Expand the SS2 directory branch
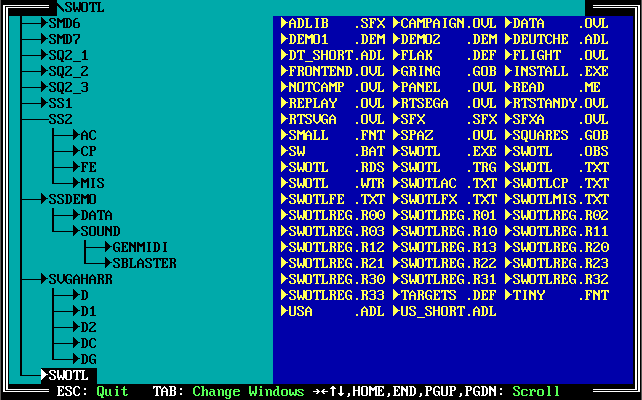 [x=61, y=119]
